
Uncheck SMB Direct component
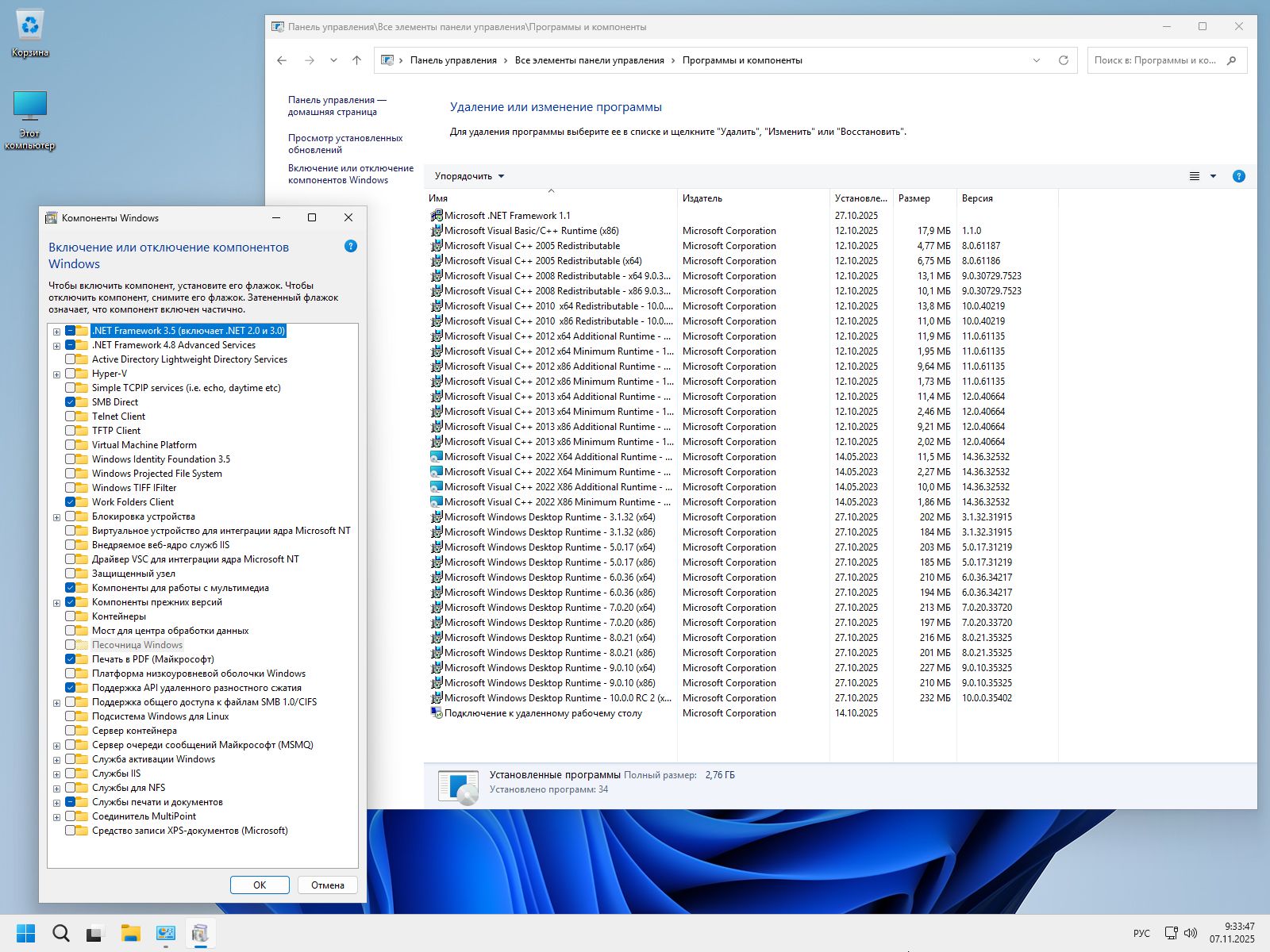click(71, 402)
